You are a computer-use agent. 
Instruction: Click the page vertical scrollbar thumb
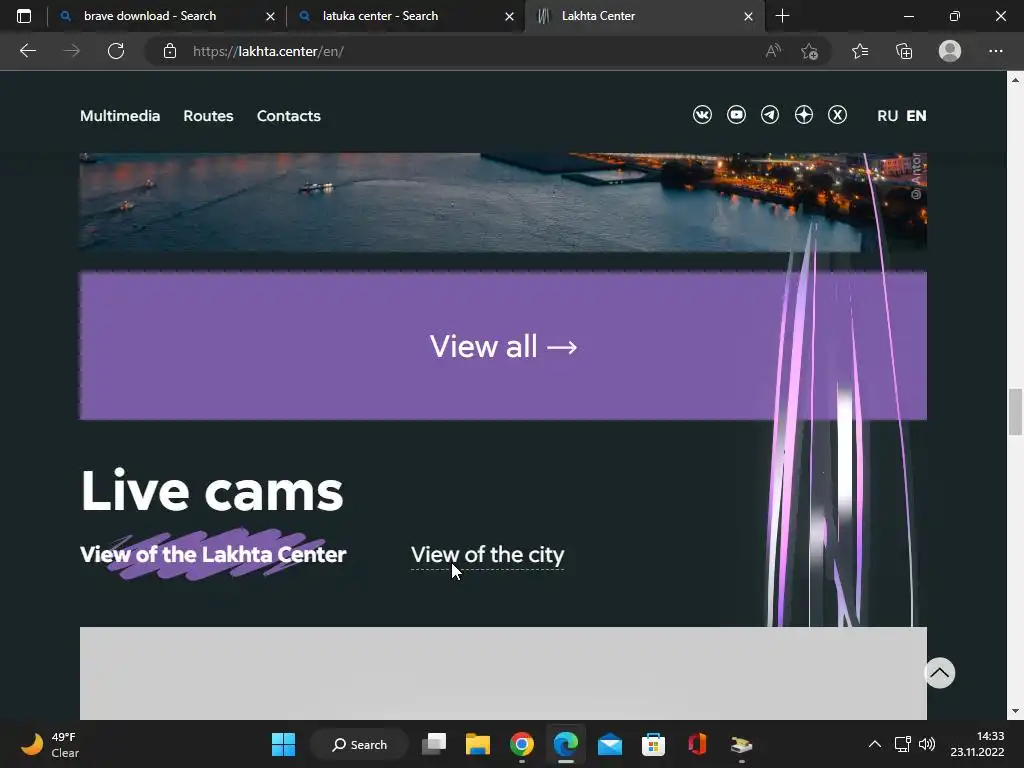tap(1015, 411)
